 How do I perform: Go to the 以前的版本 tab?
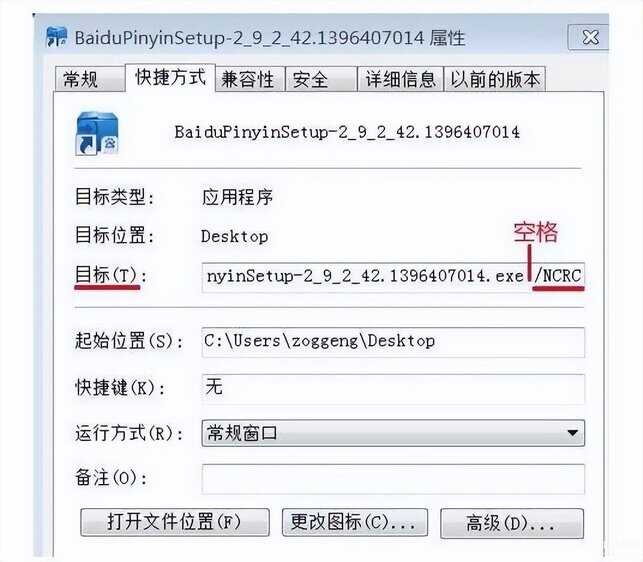(495, 79)
